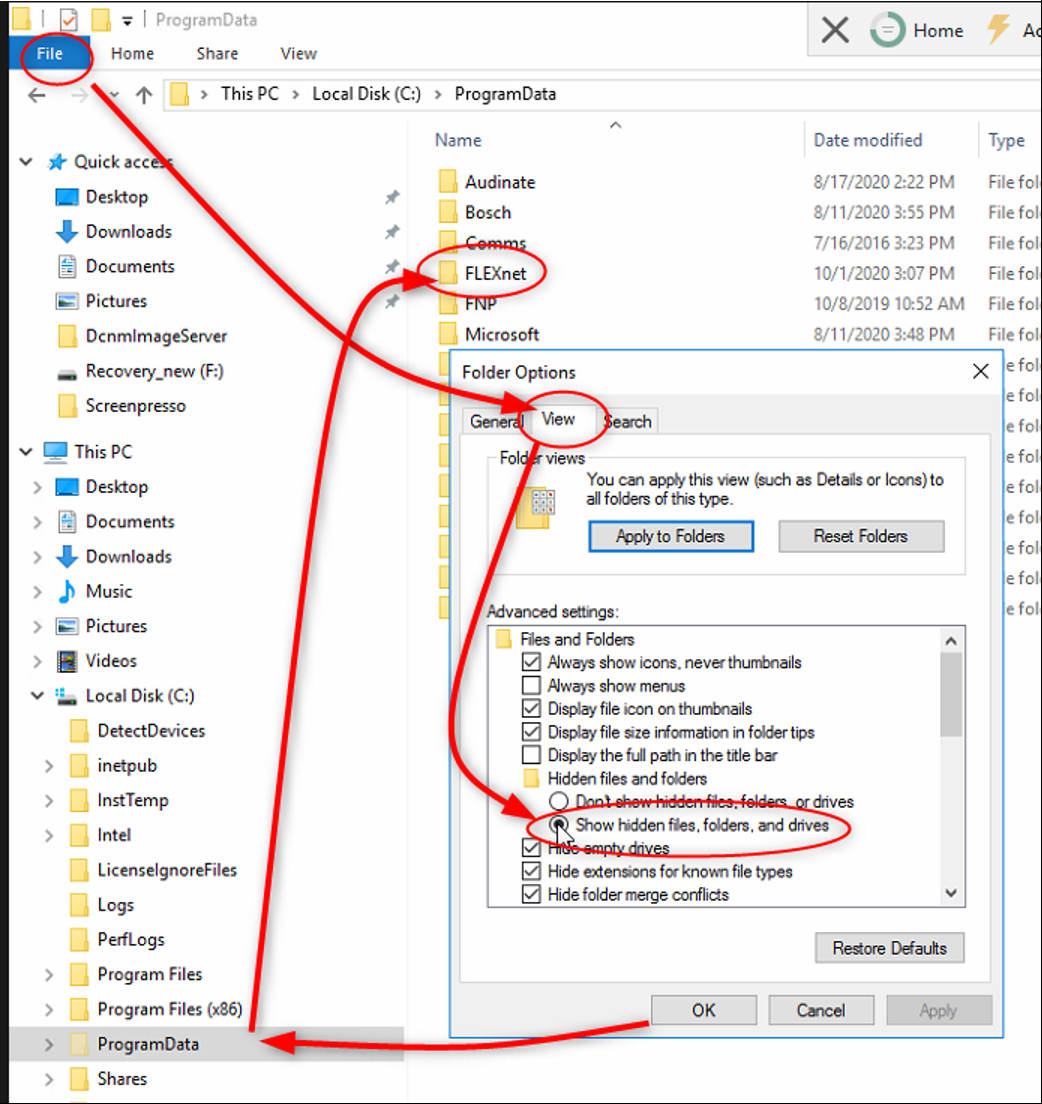The width and height of the screenshot is (1042, 1104).
Task: Collapse the This PC tree section
Action: click(26, 452)
